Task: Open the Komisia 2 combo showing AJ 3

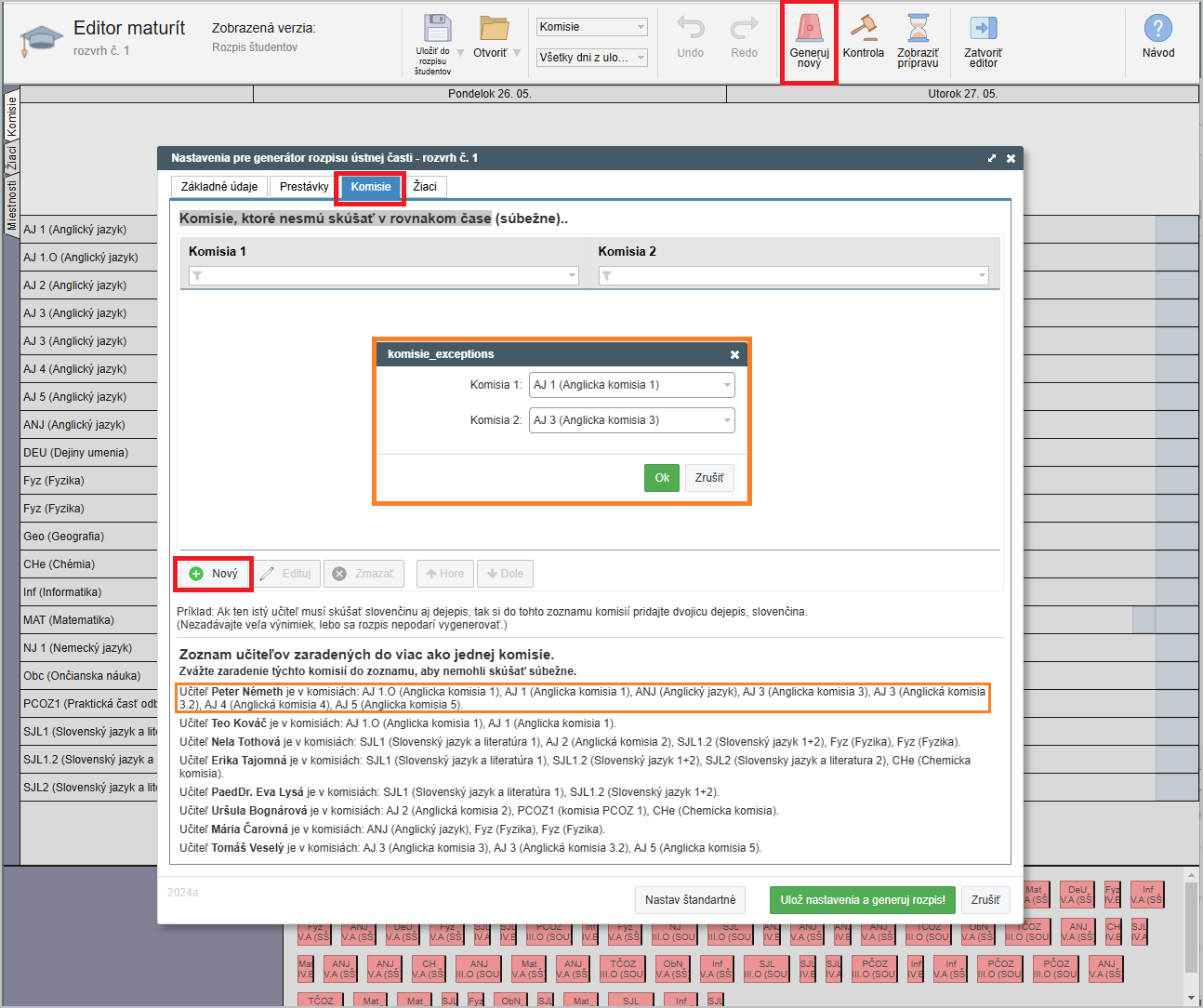Action: pos(632,420)
